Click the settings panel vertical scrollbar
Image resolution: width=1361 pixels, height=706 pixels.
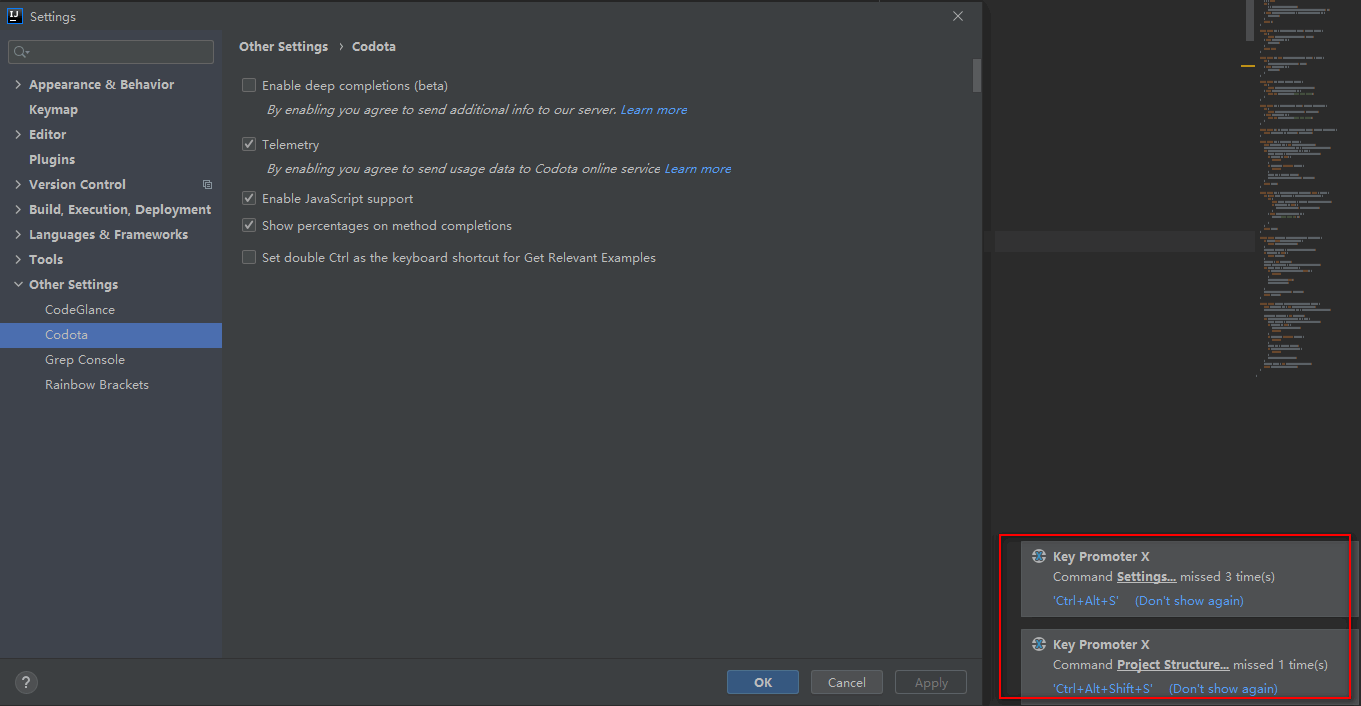point(977,76)
